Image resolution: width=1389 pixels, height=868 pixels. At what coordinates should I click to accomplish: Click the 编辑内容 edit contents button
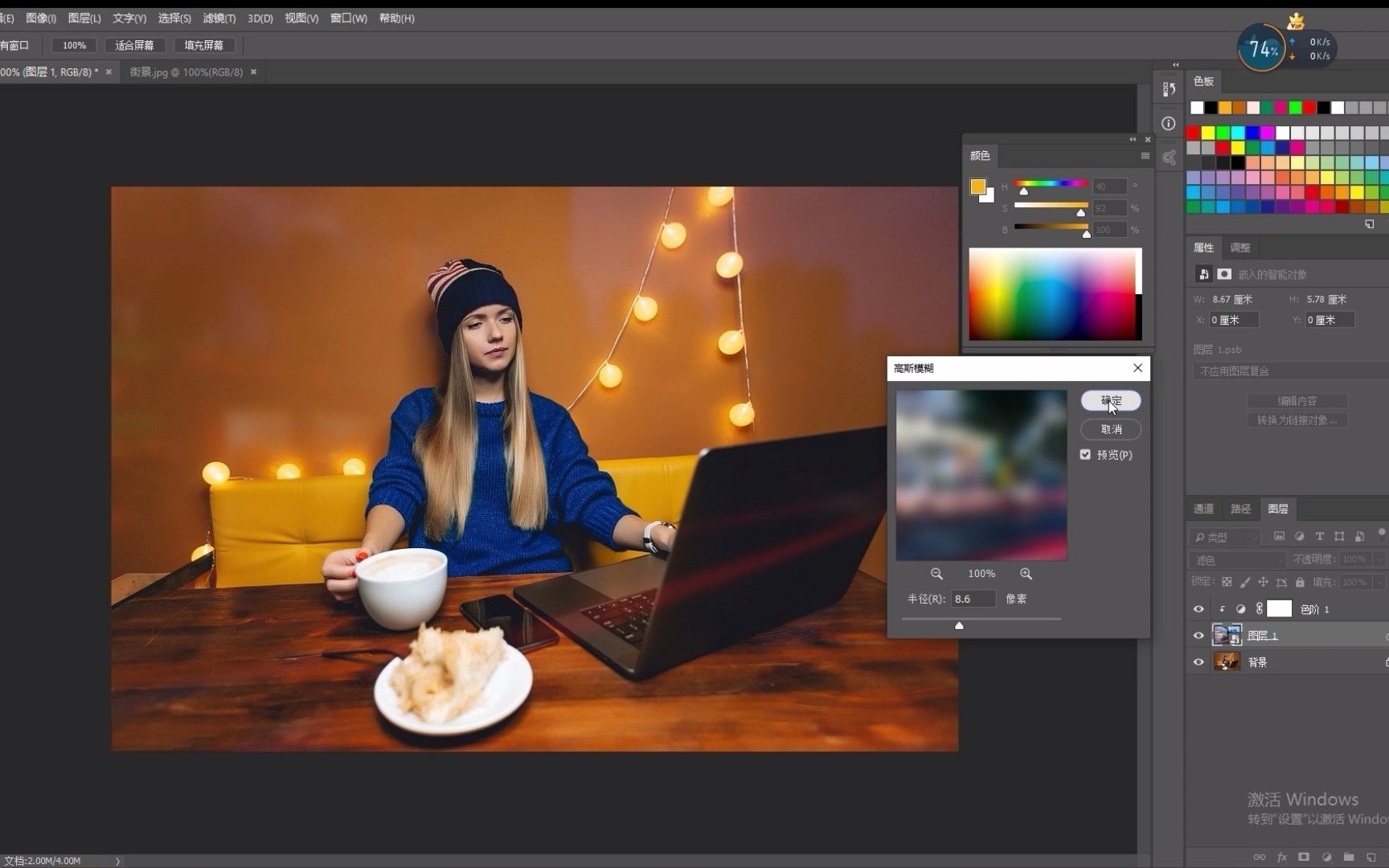tap(1297, 401)
